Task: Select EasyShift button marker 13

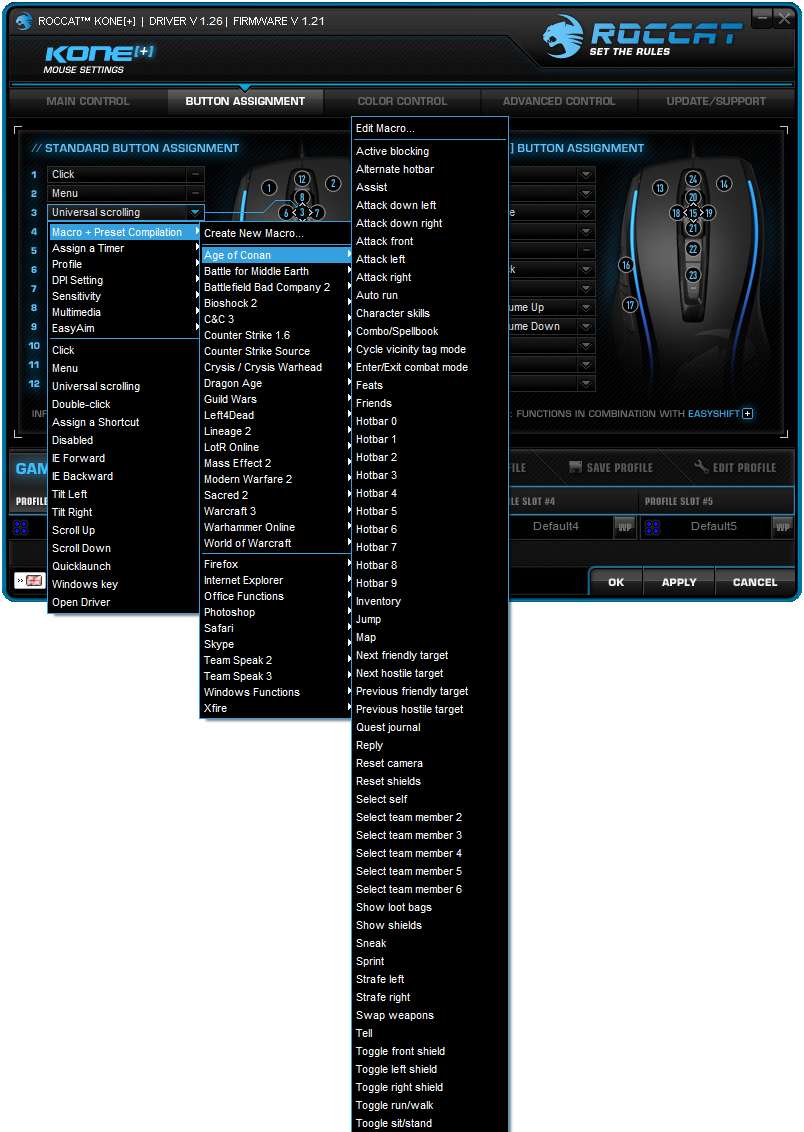Action: click(660, 188)
